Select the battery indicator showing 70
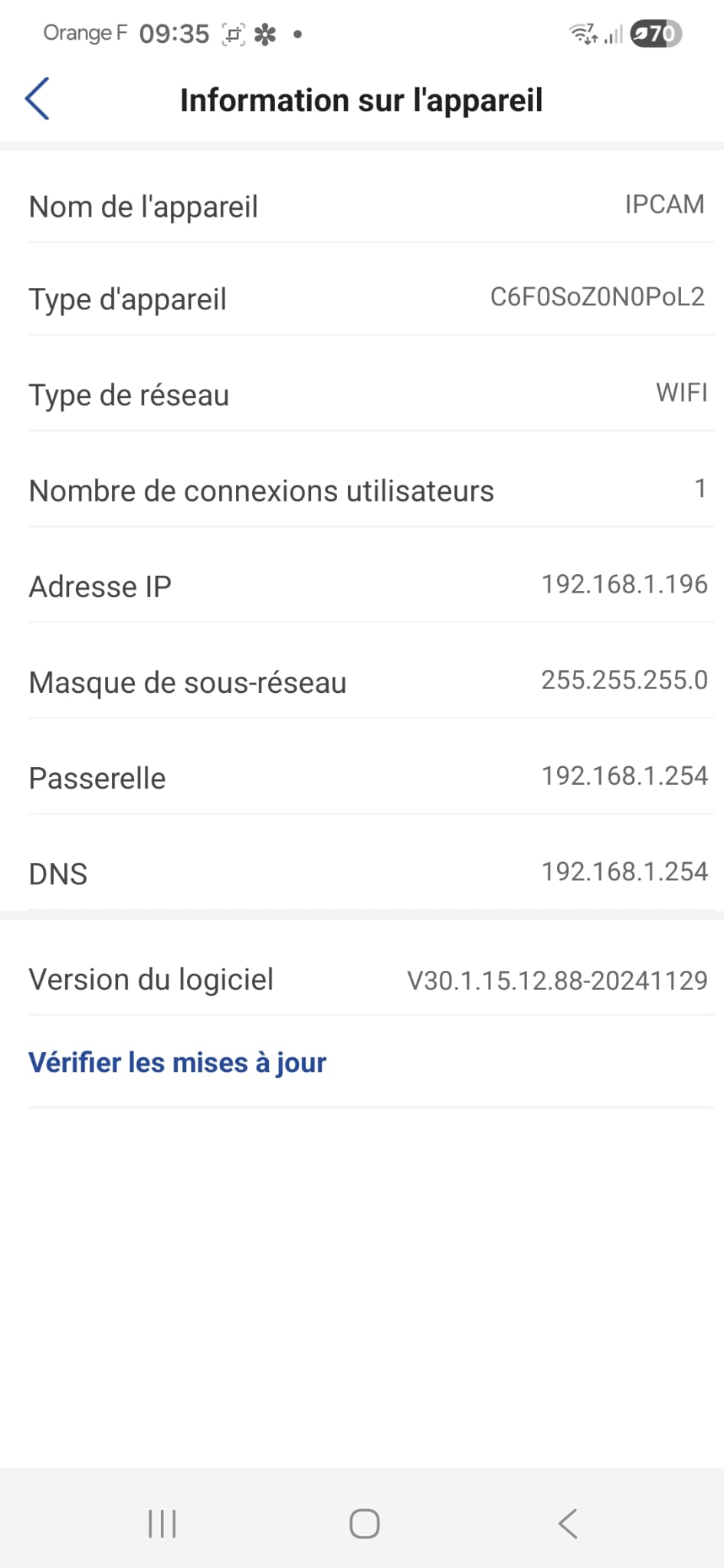 click(x=655, y=32)
